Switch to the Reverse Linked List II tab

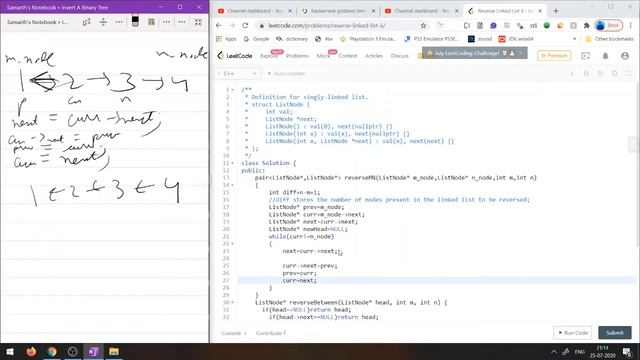(504, 11)
